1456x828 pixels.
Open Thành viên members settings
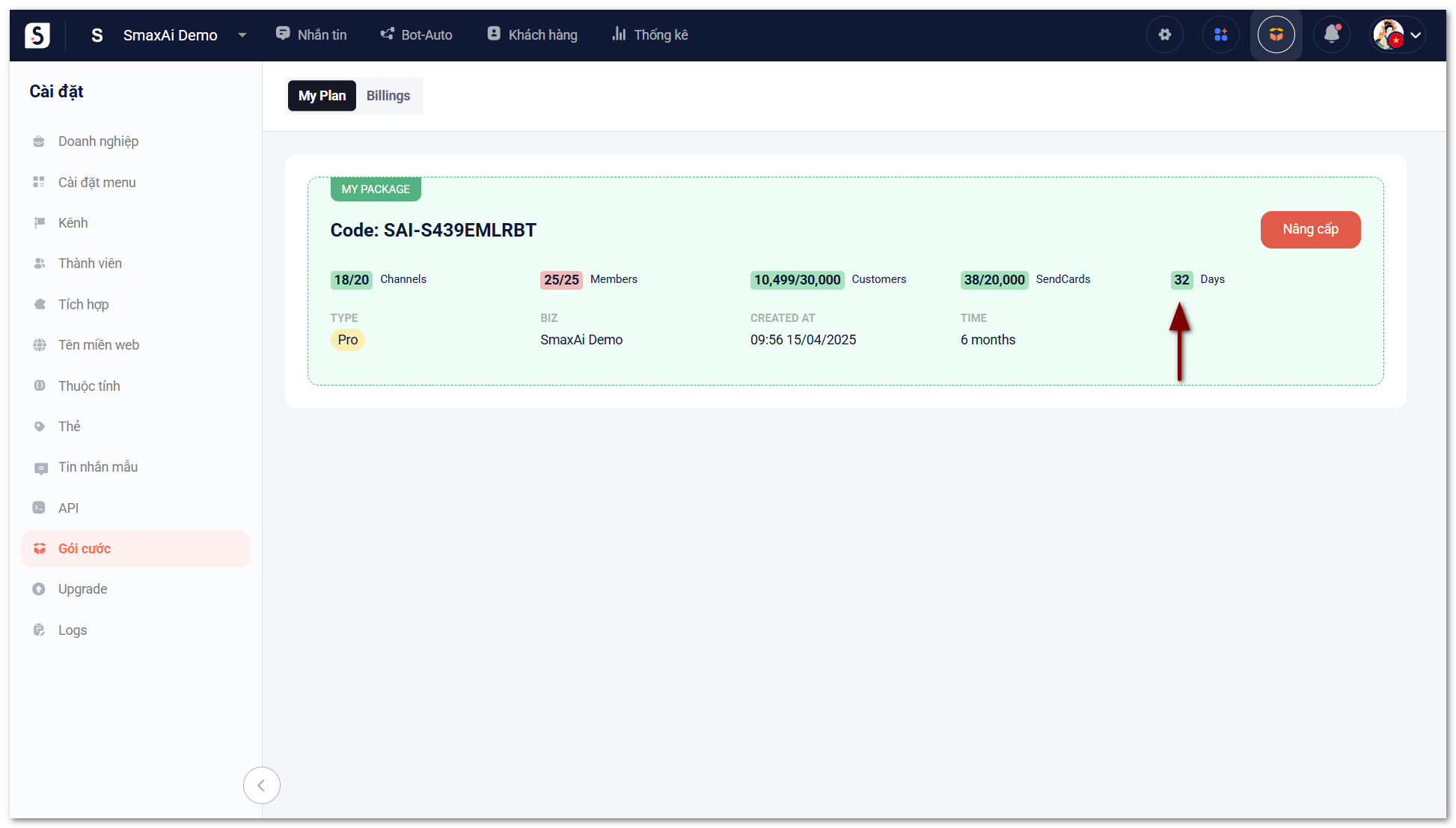[x=90, y=264]
